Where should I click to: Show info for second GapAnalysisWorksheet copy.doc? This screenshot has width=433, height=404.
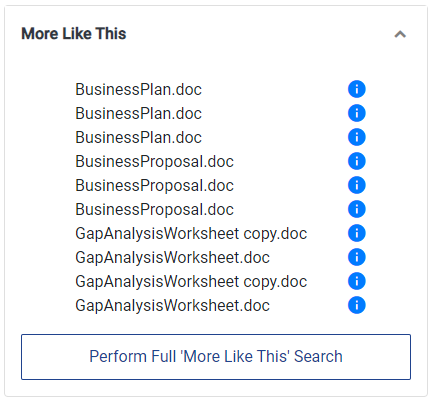[x=357, y=281]
